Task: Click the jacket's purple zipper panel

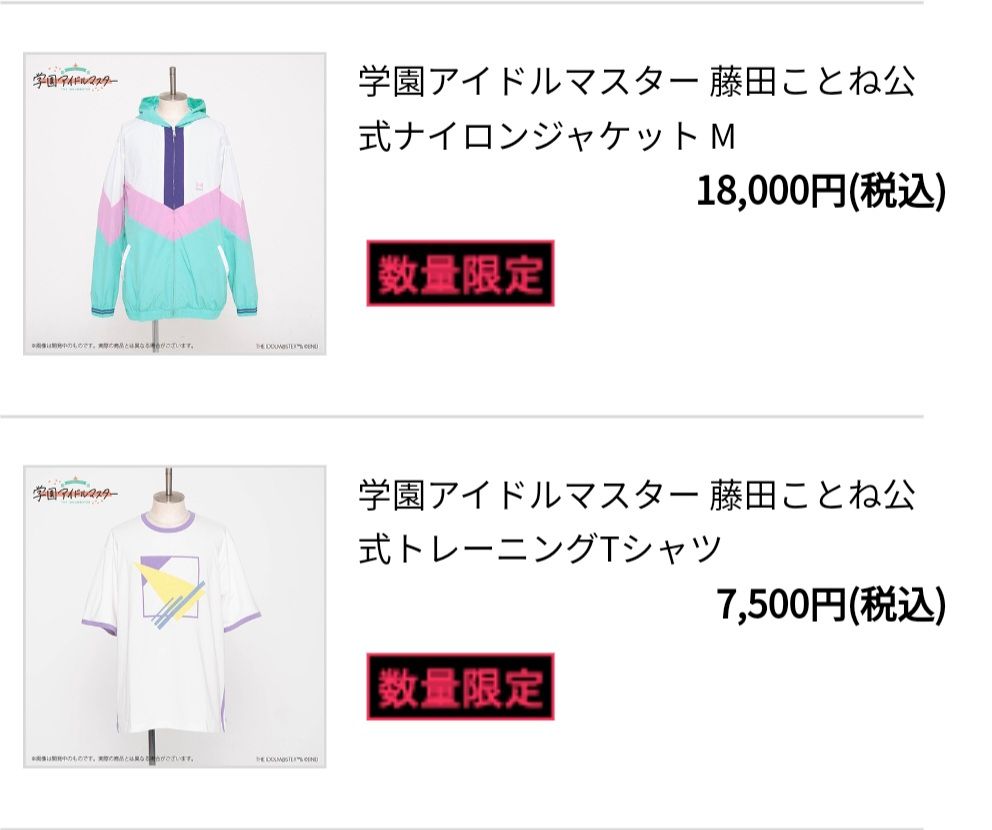Action: 173,164
